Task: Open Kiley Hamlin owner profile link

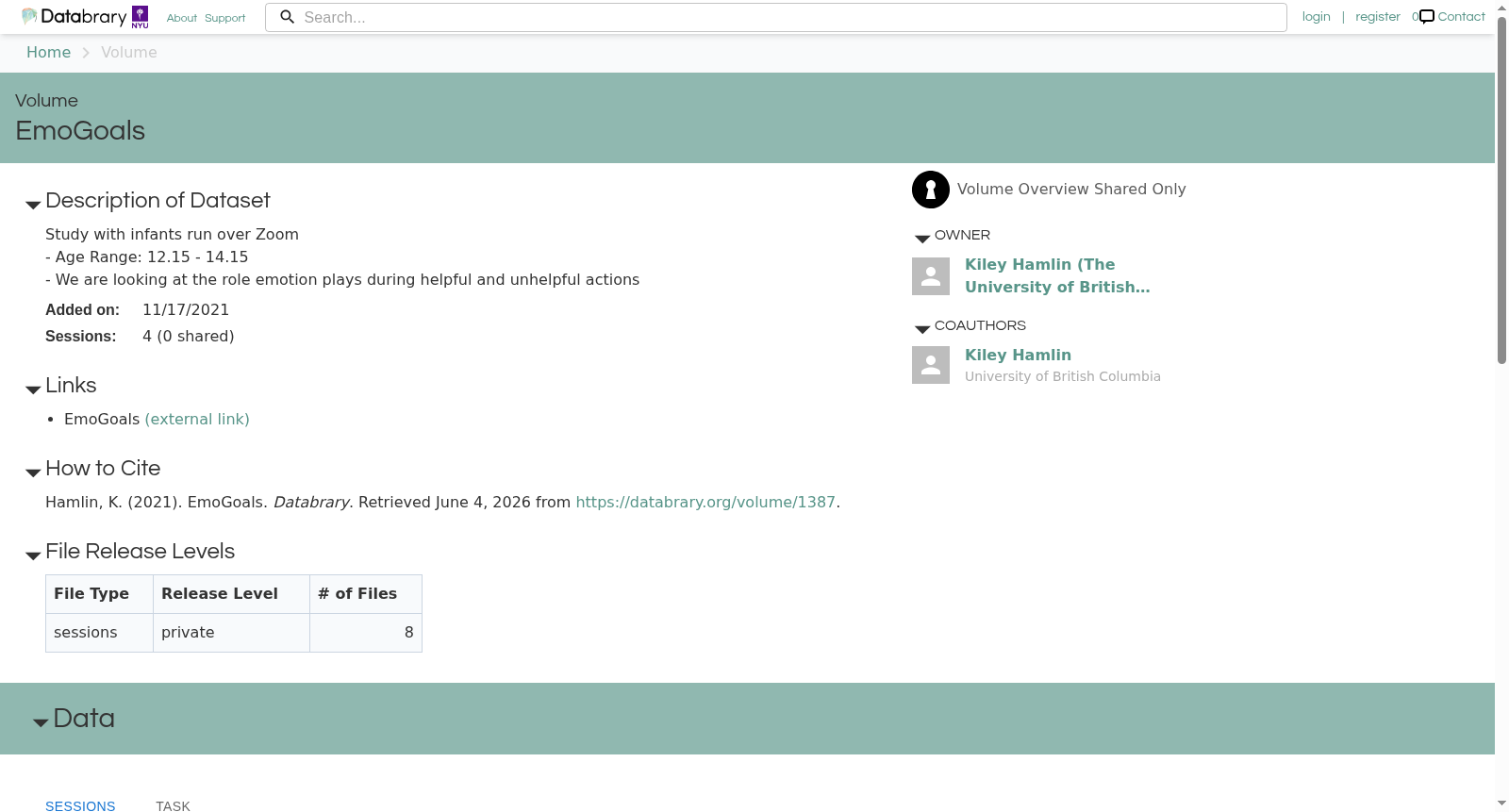Action: 1057,275
